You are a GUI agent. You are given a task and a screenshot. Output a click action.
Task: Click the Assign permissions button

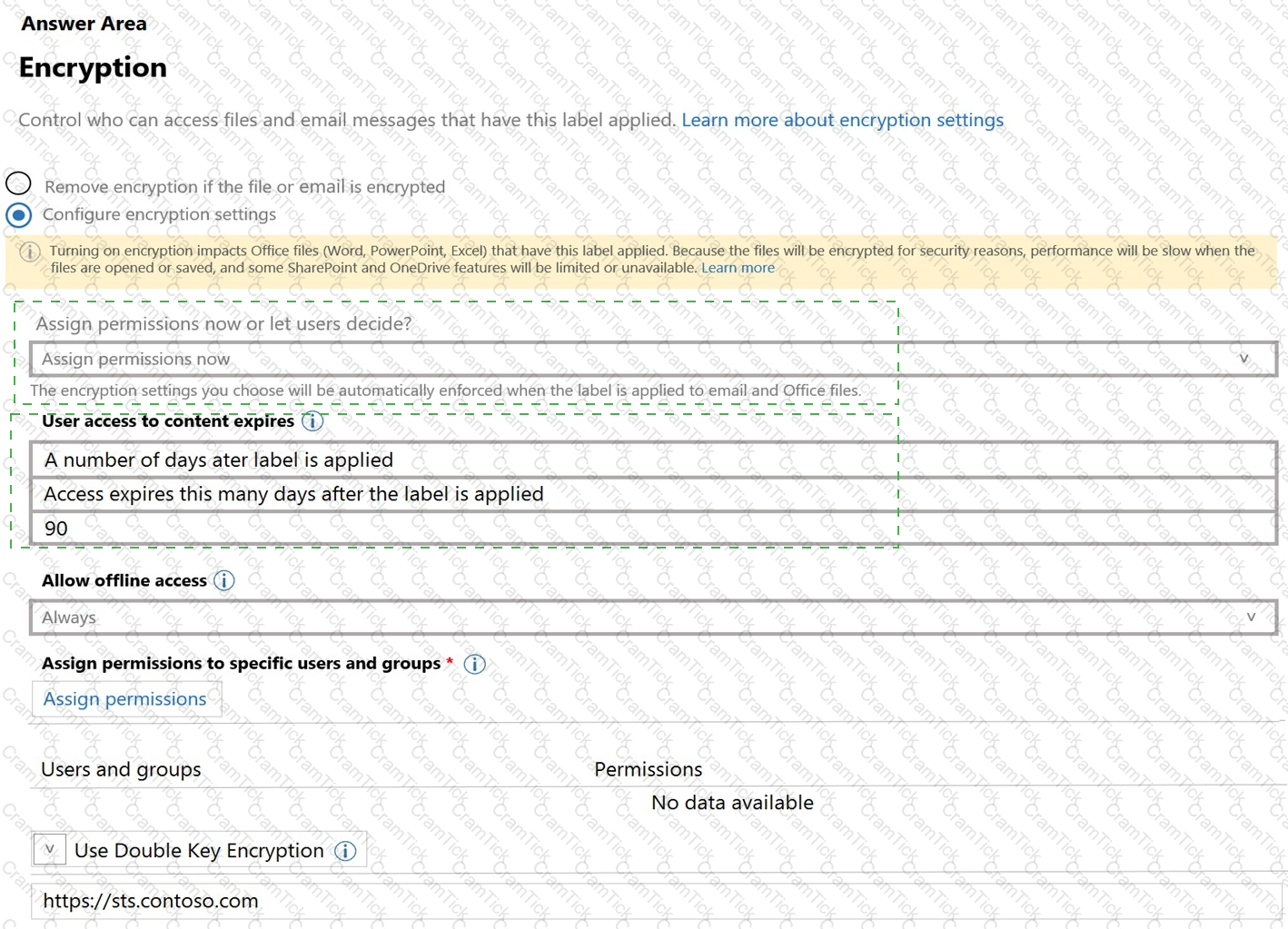126,699
